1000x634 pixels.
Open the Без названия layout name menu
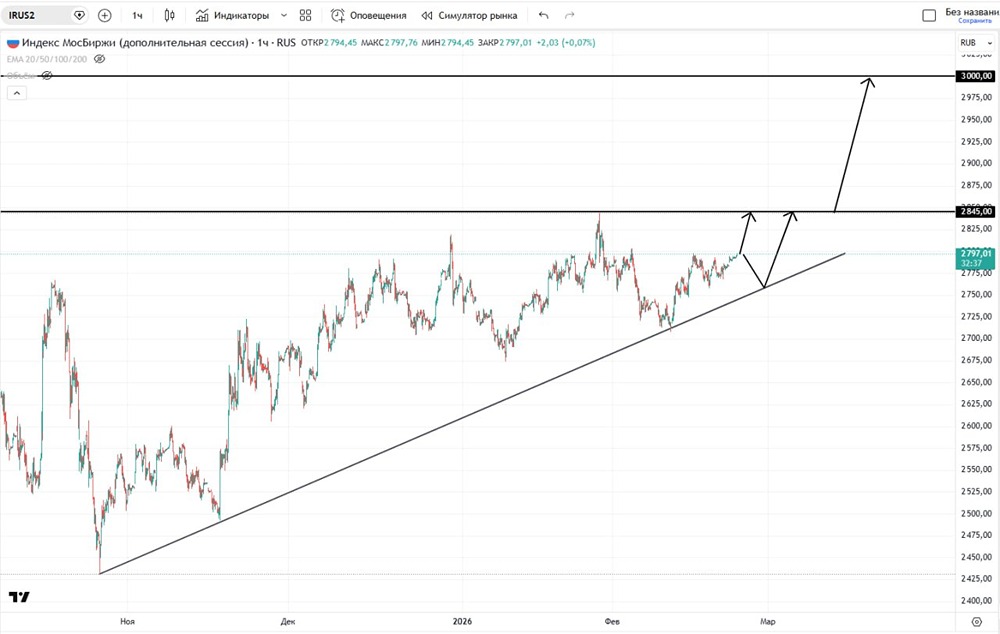coord(971,11)
